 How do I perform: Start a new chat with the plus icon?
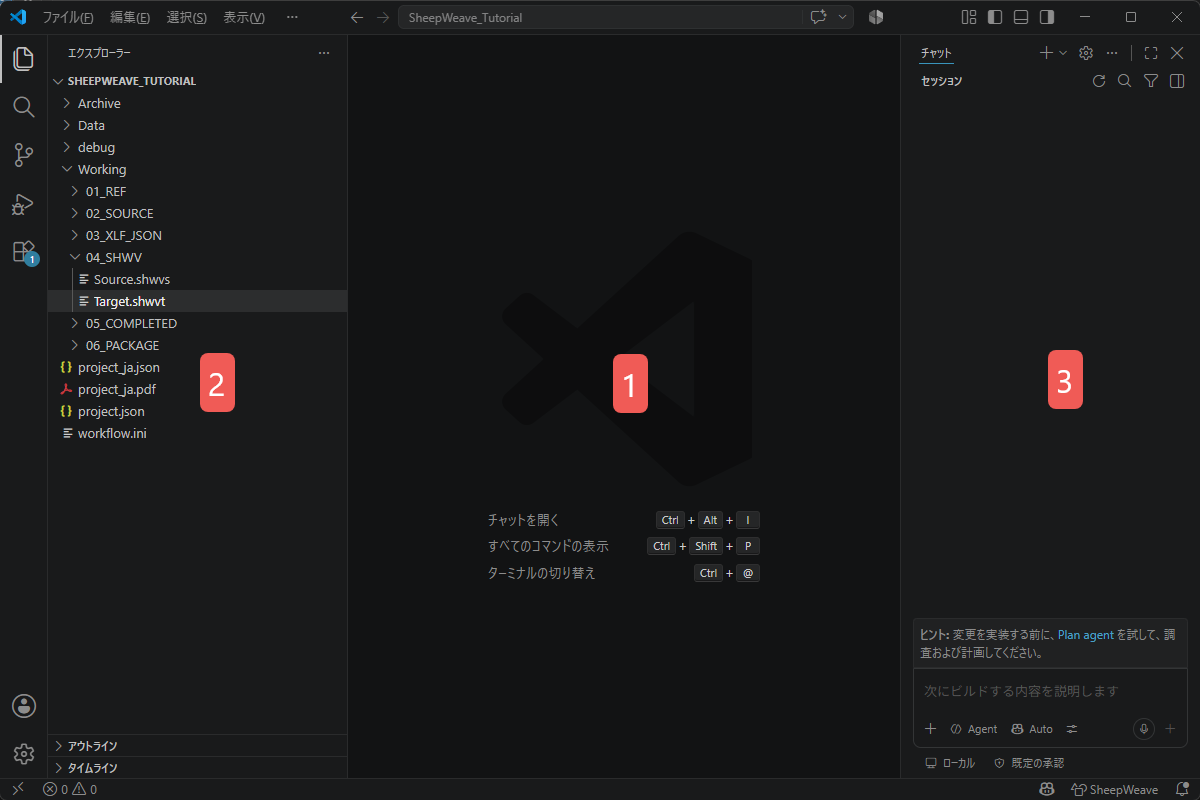pyautogui.click(x=1046, y=53)
